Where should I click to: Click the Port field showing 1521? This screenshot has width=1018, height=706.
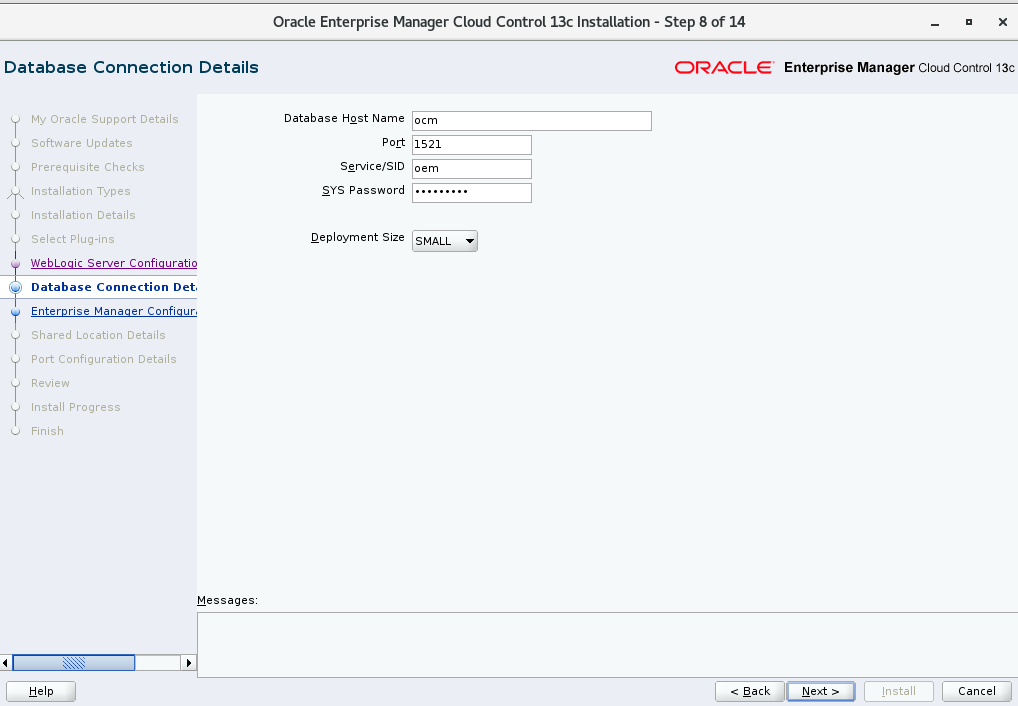[472, 145]
